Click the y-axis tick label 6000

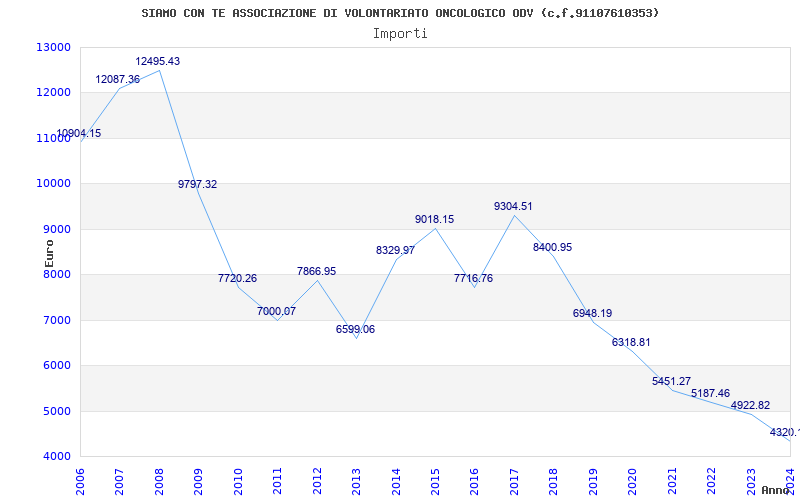[x=57, y=366]
